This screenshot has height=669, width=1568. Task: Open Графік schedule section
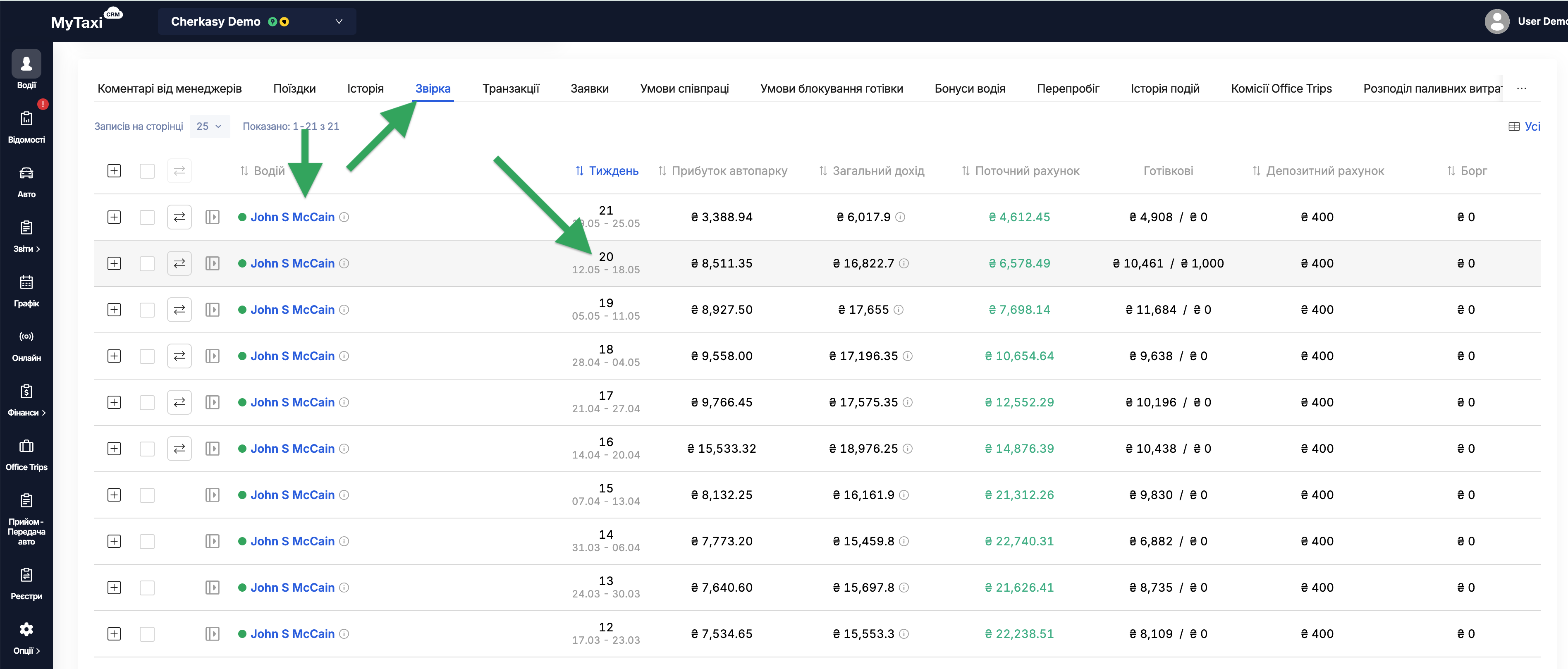point(26,290)
